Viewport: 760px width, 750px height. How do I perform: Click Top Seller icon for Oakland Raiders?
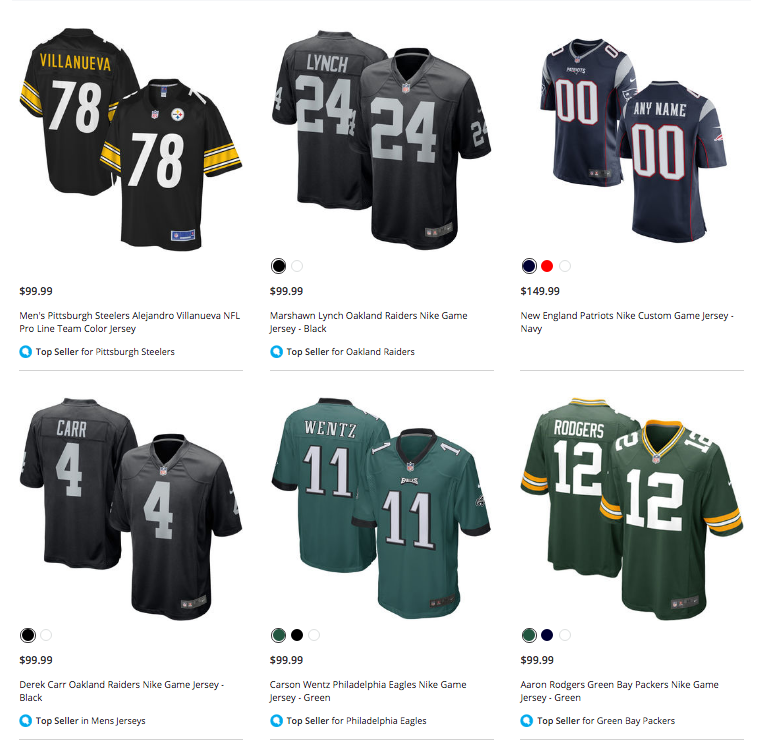(276, 351)
